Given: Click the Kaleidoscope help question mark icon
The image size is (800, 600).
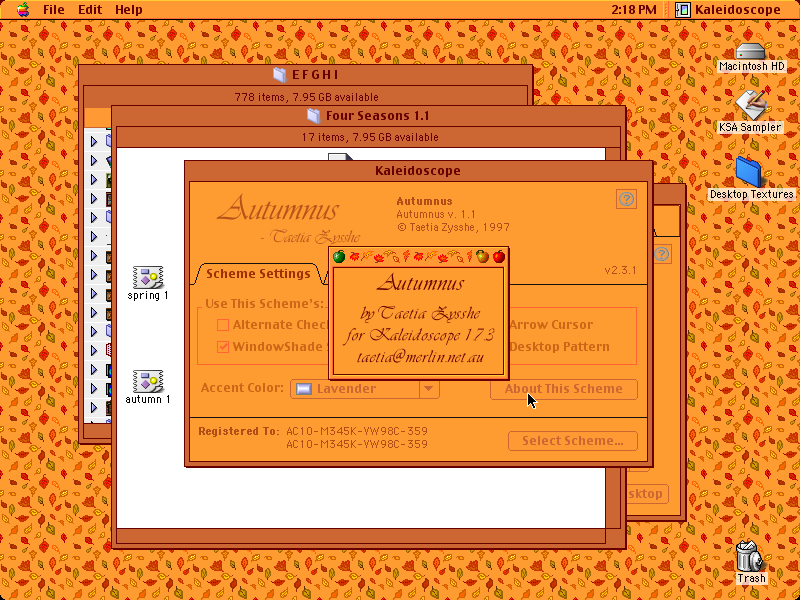Looking at the screenshot, I should point(627,199).
